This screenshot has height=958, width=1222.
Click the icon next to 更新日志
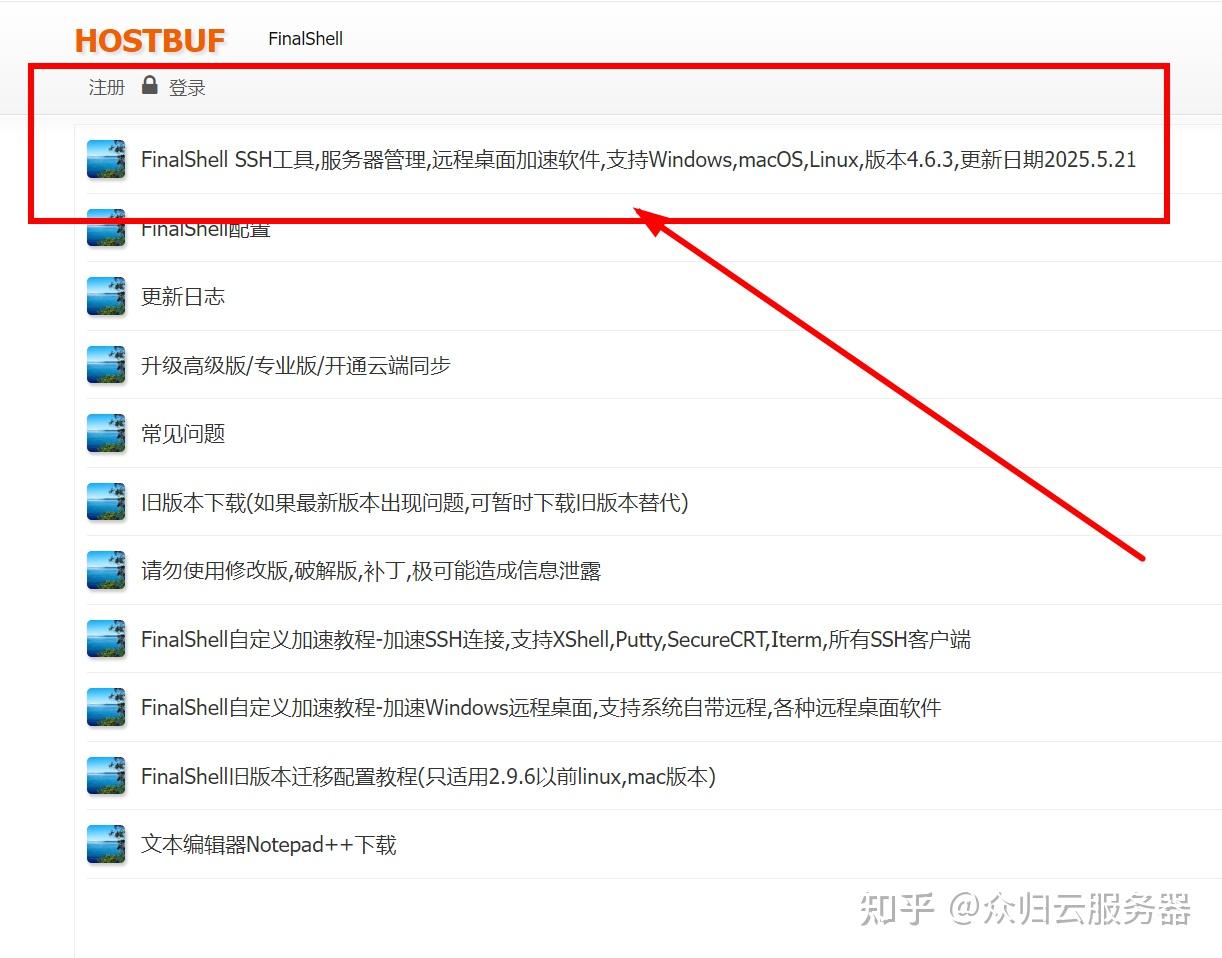coord(106,296)
